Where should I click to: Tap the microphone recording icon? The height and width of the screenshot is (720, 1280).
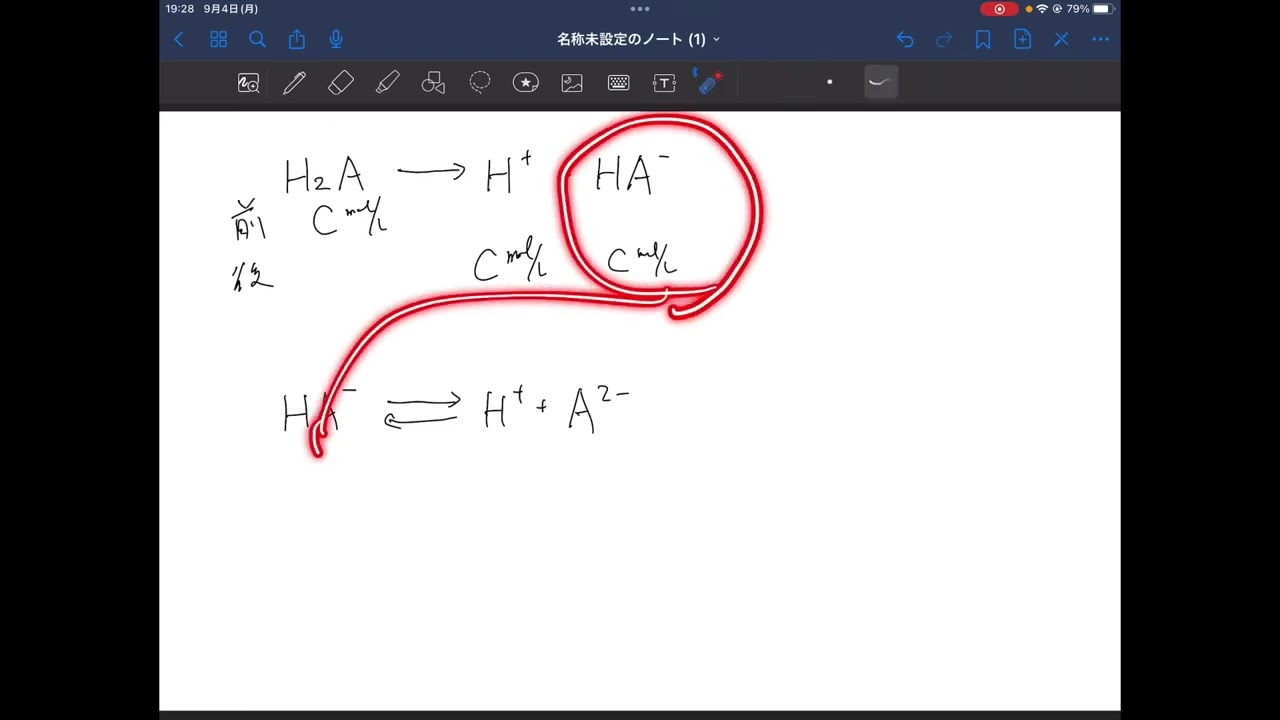336,39
